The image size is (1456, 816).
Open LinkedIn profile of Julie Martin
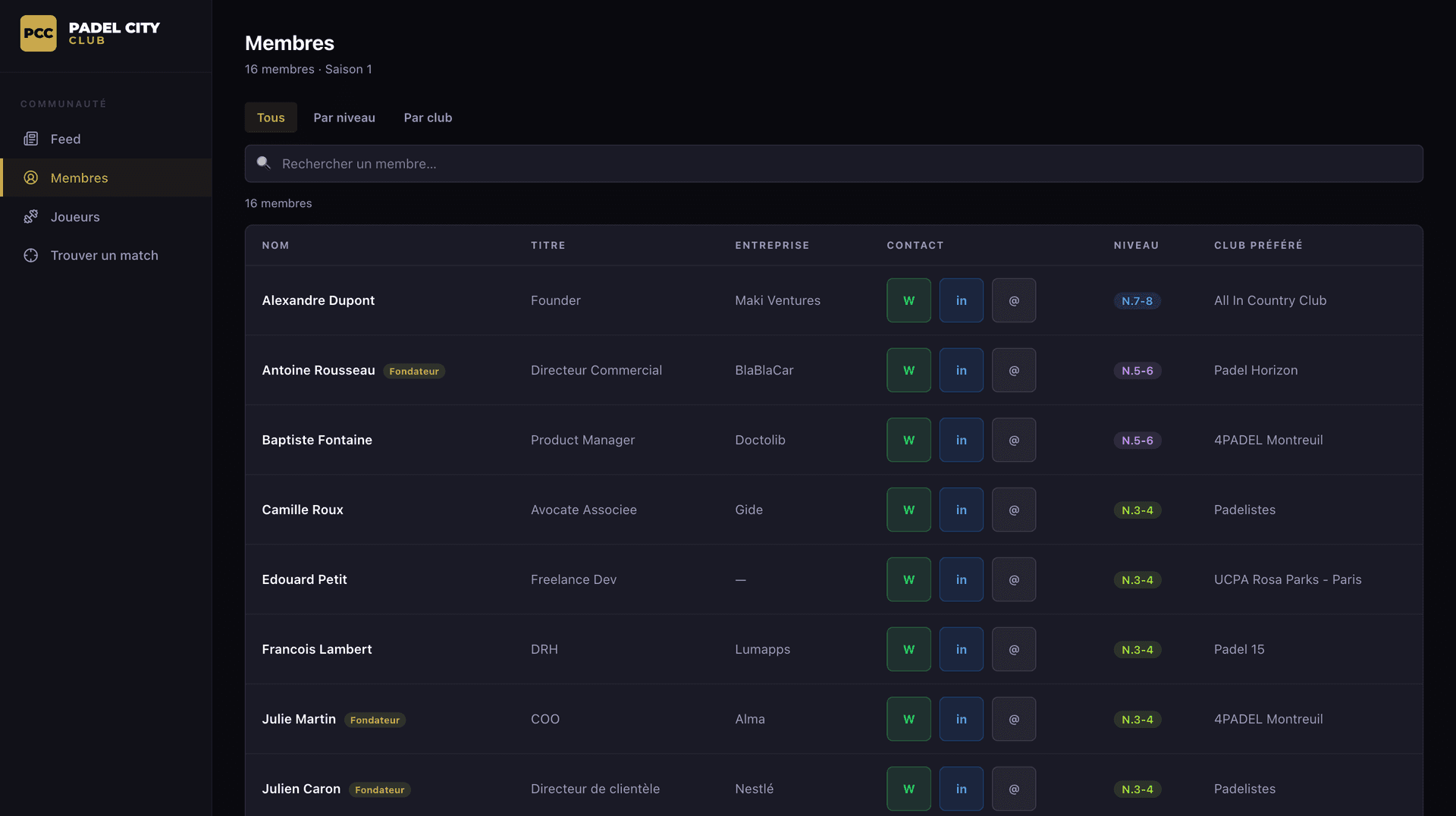[x=962, y=719]
